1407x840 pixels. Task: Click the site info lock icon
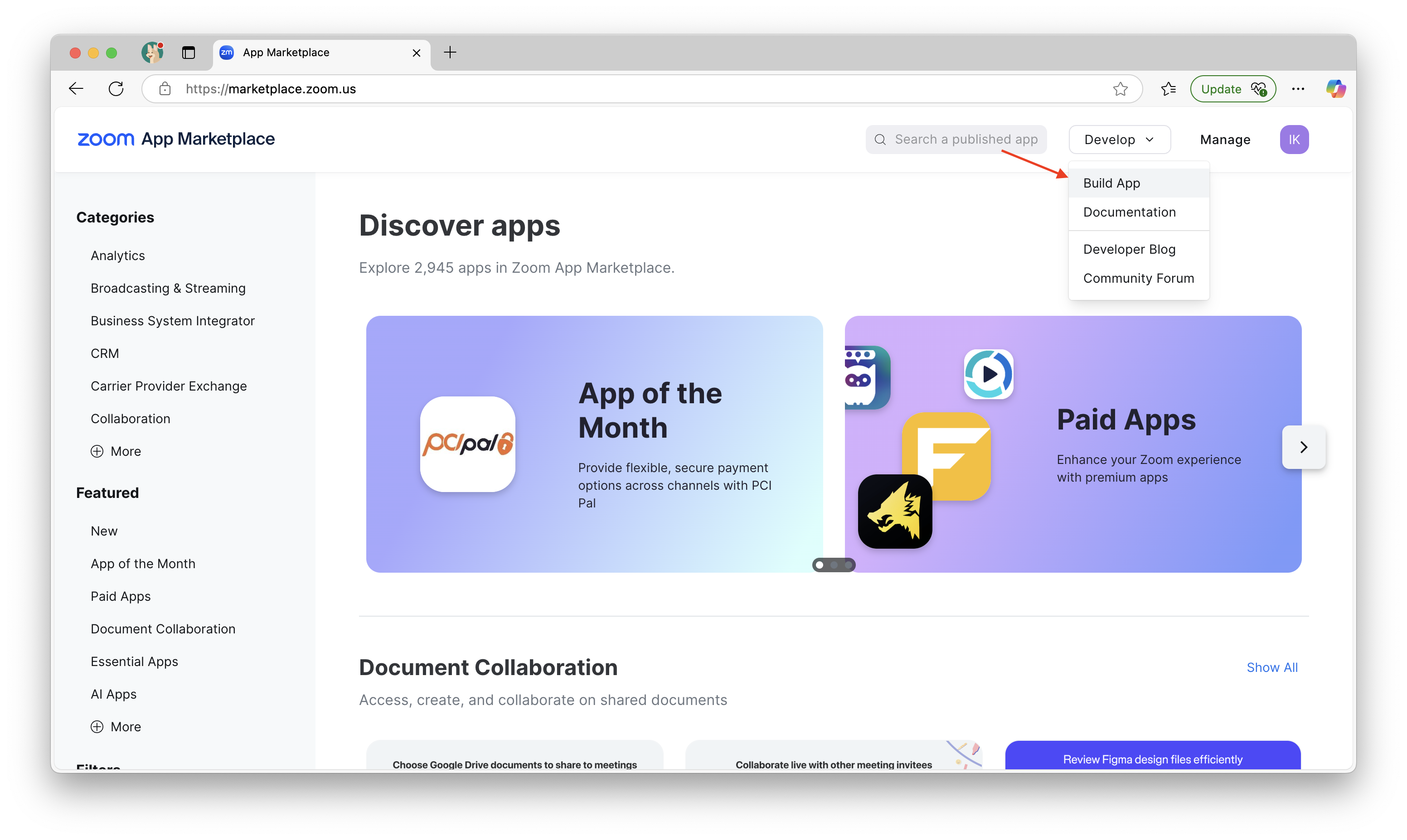[165, 89]
